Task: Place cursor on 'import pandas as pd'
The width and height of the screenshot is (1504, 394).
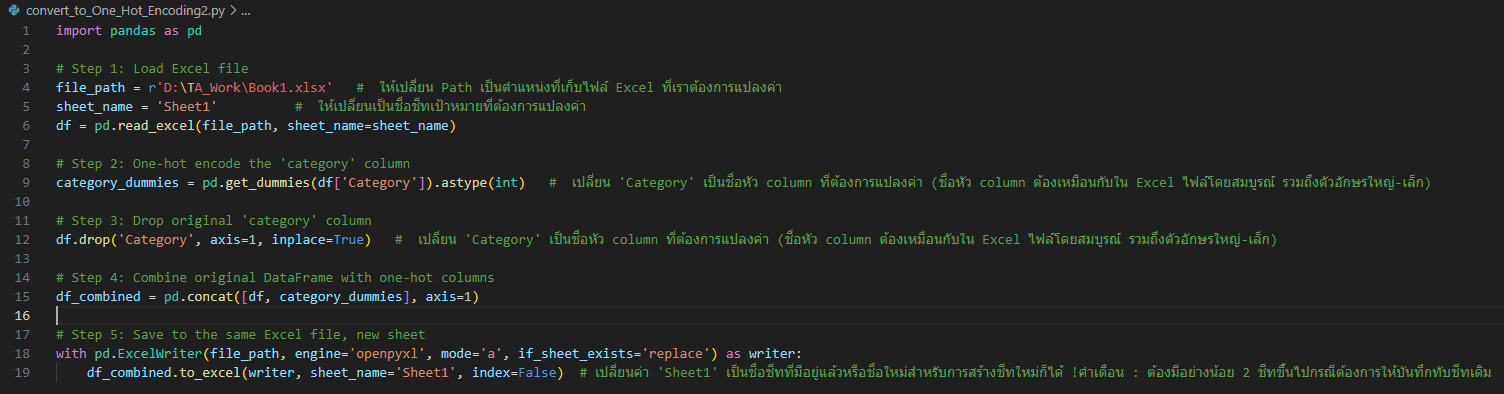Action: [129, 31]
